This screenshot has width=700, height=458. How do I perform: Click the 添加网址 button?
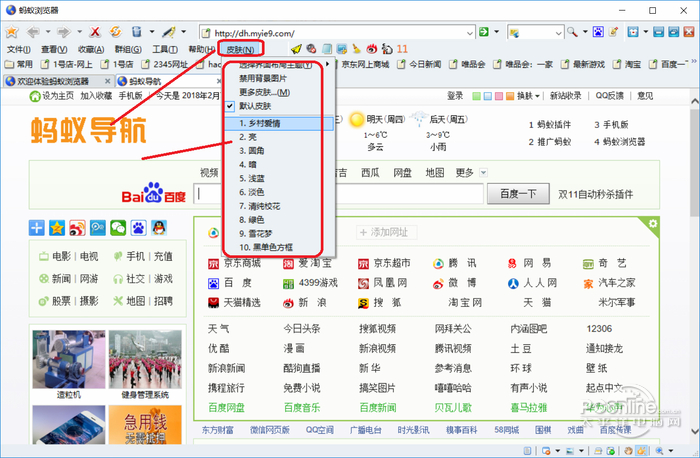coord(387,232)
